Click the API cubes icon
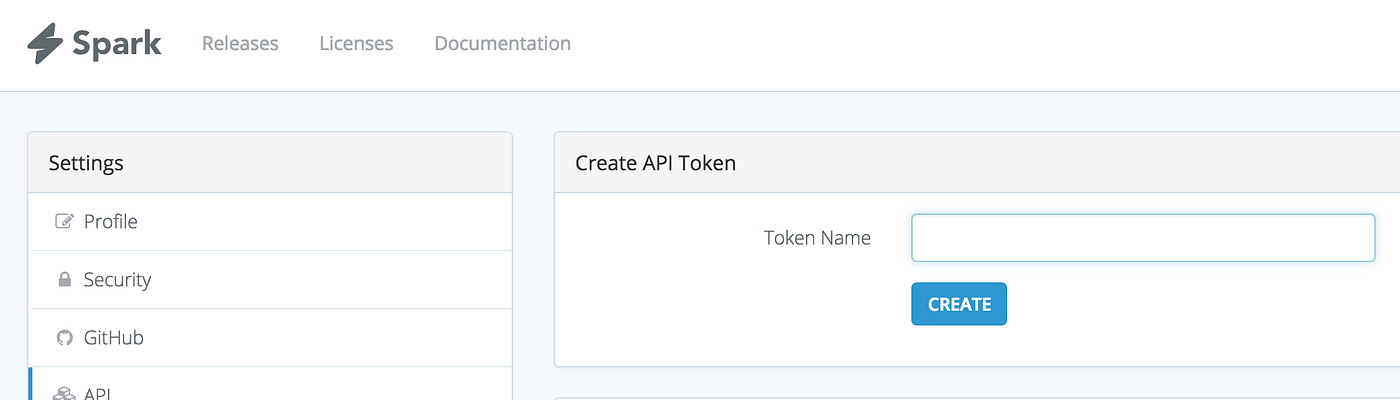Screen dimensions: 1400x400 click(65, 393)
